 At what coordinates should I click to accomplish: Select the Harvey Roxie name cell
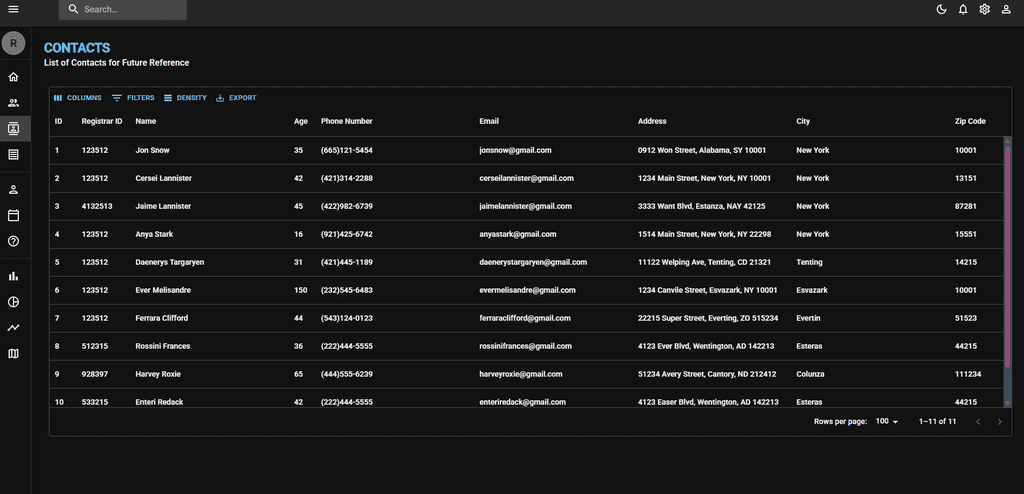pos(158,374)
